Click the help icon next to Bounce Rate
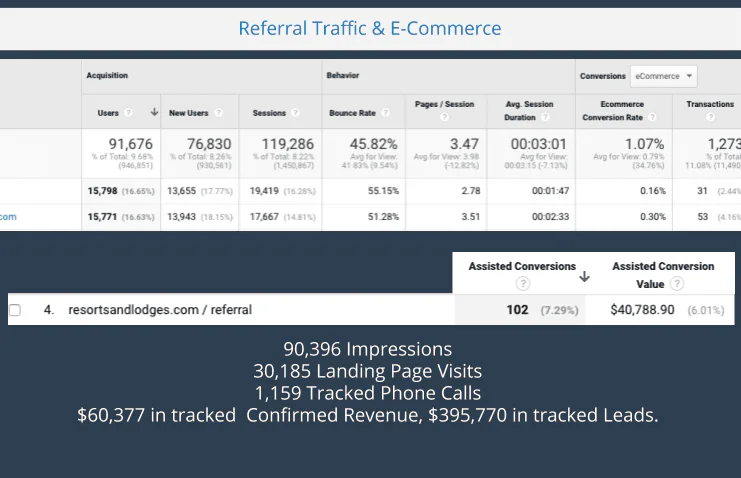The image size is (741, 478). pos(385,113)
